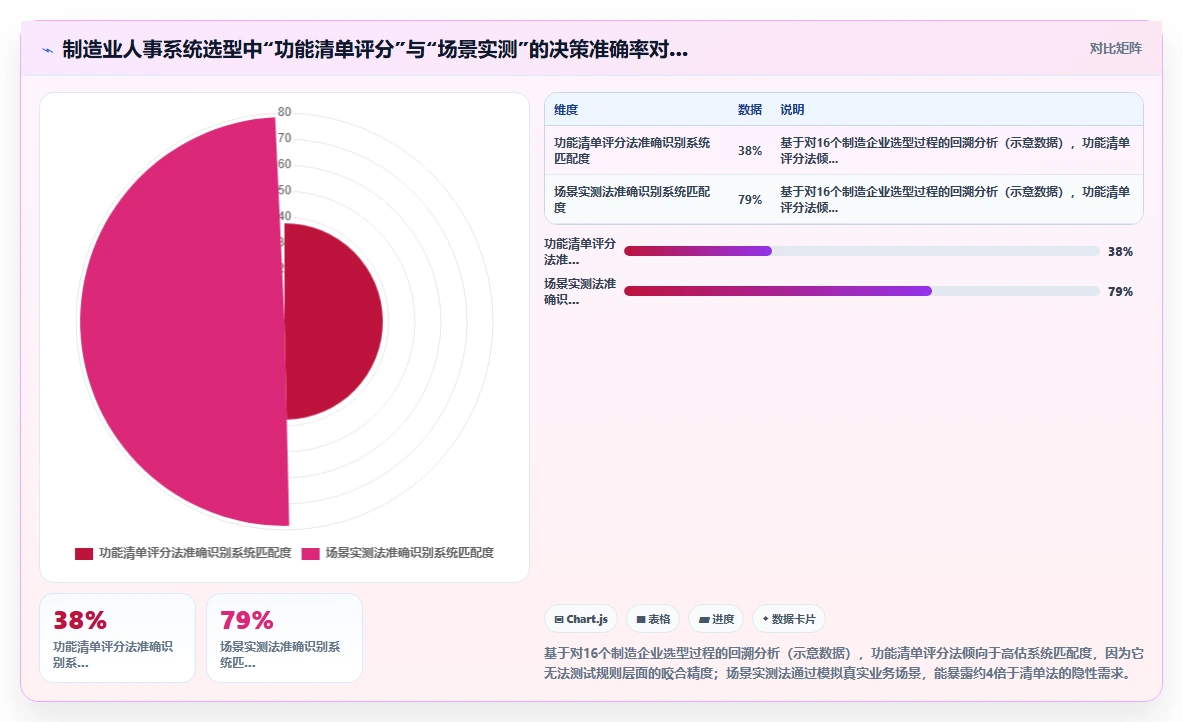
Task: Click the 维度 column header
Action: tap(566, 109)
